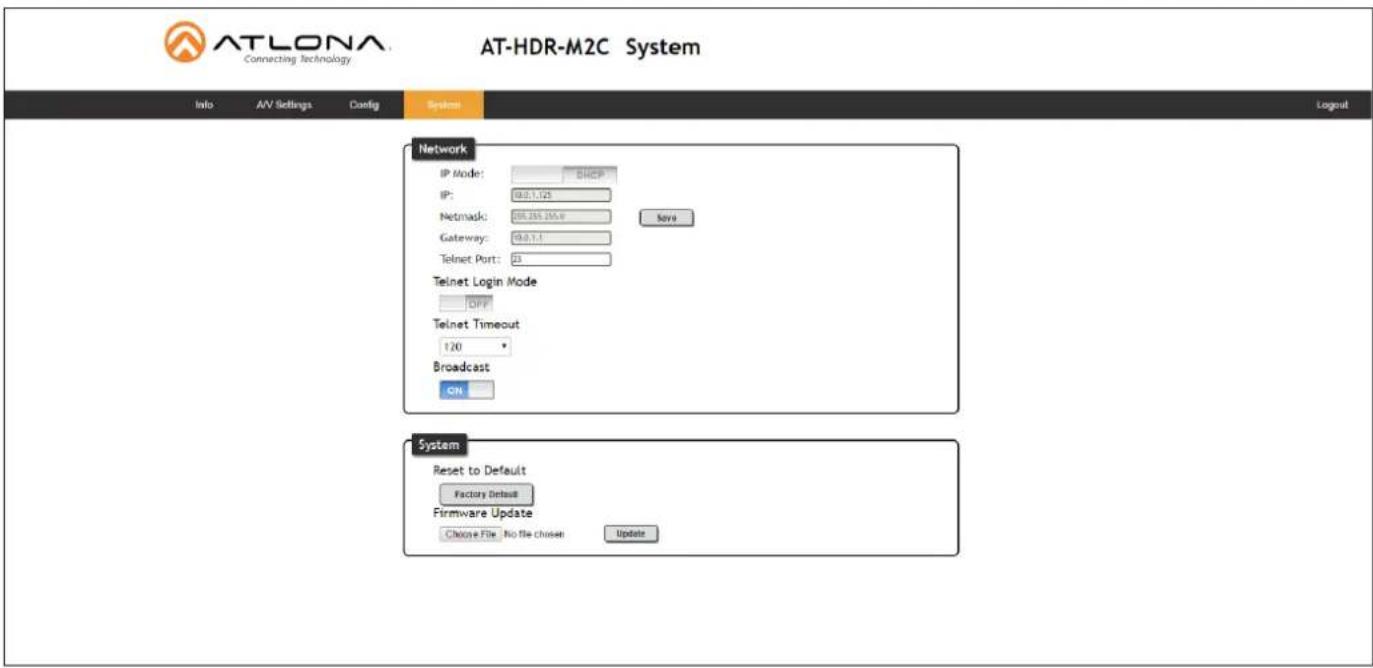Toggle the IP Mode DHCP switch
The image size is (1373, 668).
click(564, 174)
